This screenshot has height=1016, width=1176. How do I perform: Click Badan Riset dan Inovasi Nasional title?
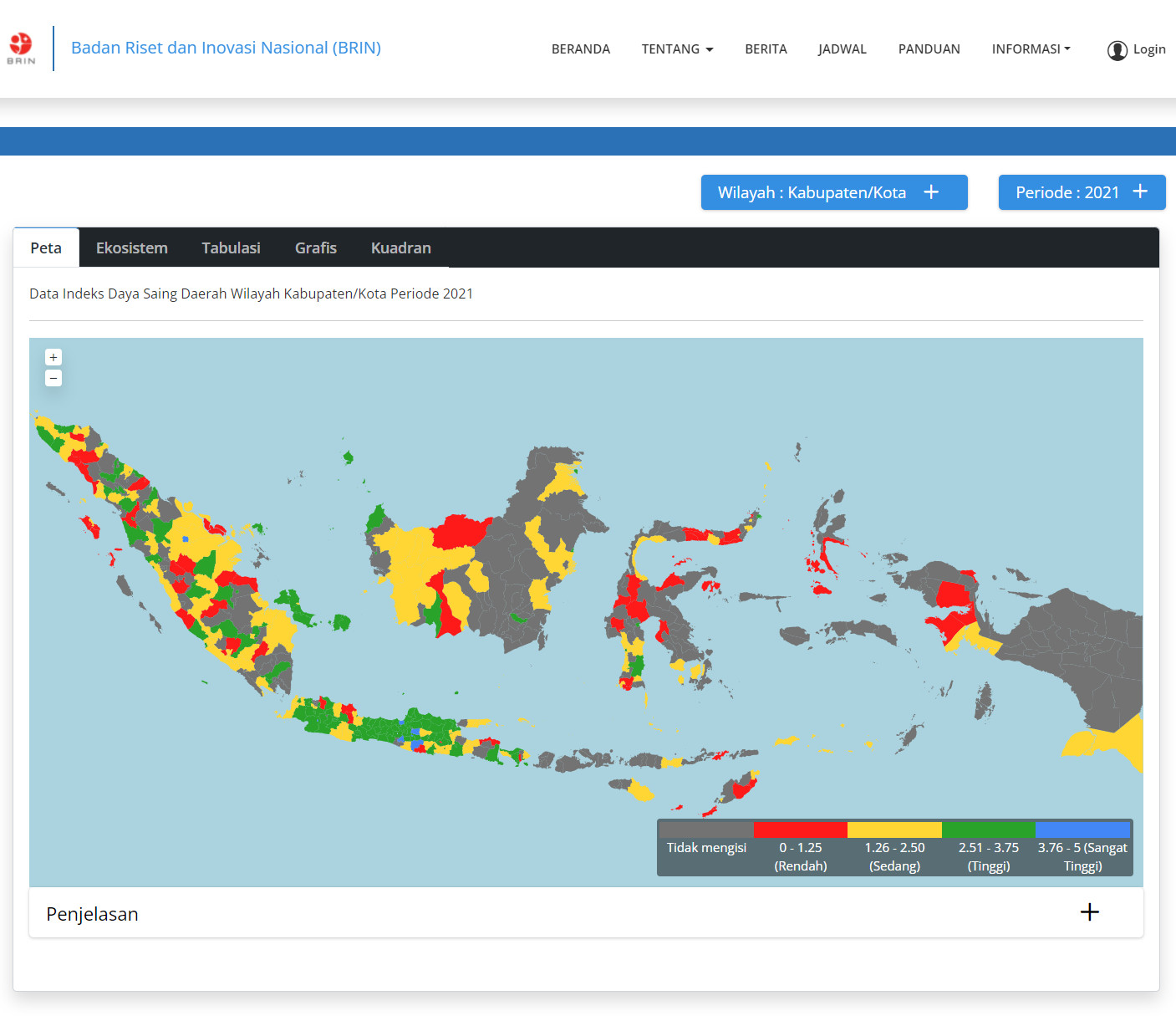[226, 48]
